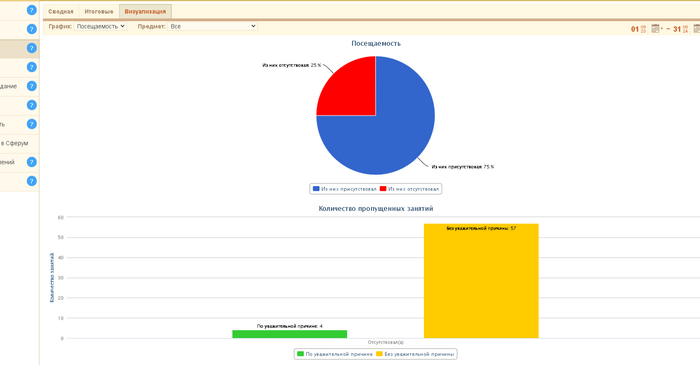This screenshot has height=365, width=700.
Task: Toggle 'Из них отсутствовал' legend entry
Action: point(409,189)
